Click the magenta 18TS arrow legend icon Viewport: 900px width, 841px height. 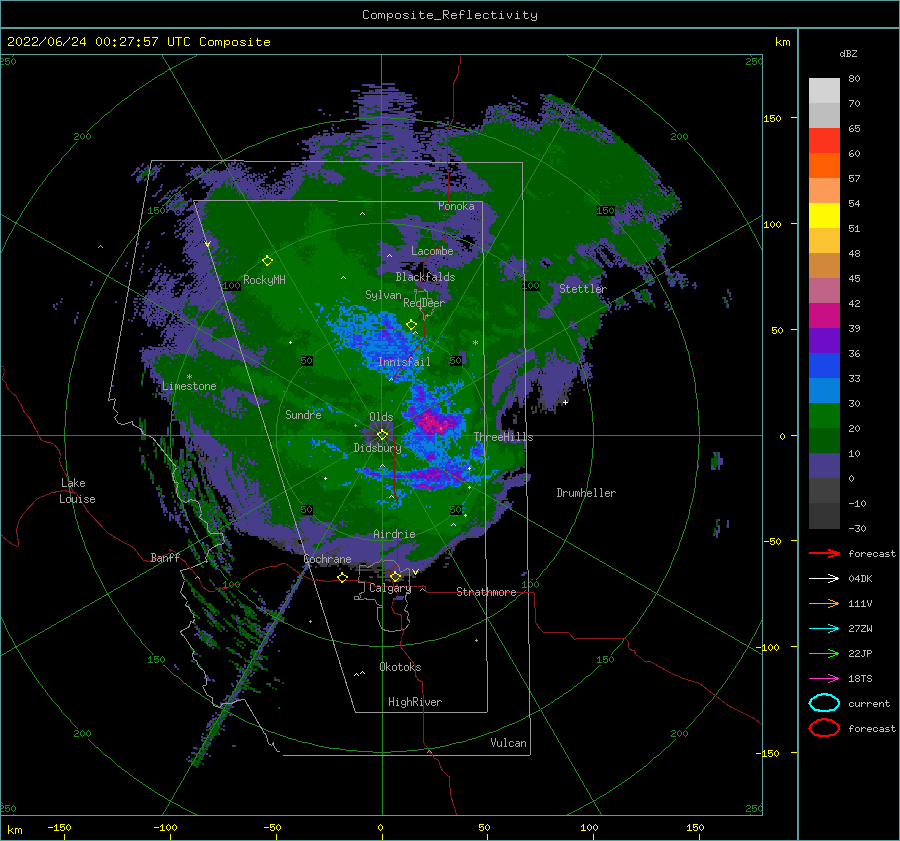pos(824,679)
